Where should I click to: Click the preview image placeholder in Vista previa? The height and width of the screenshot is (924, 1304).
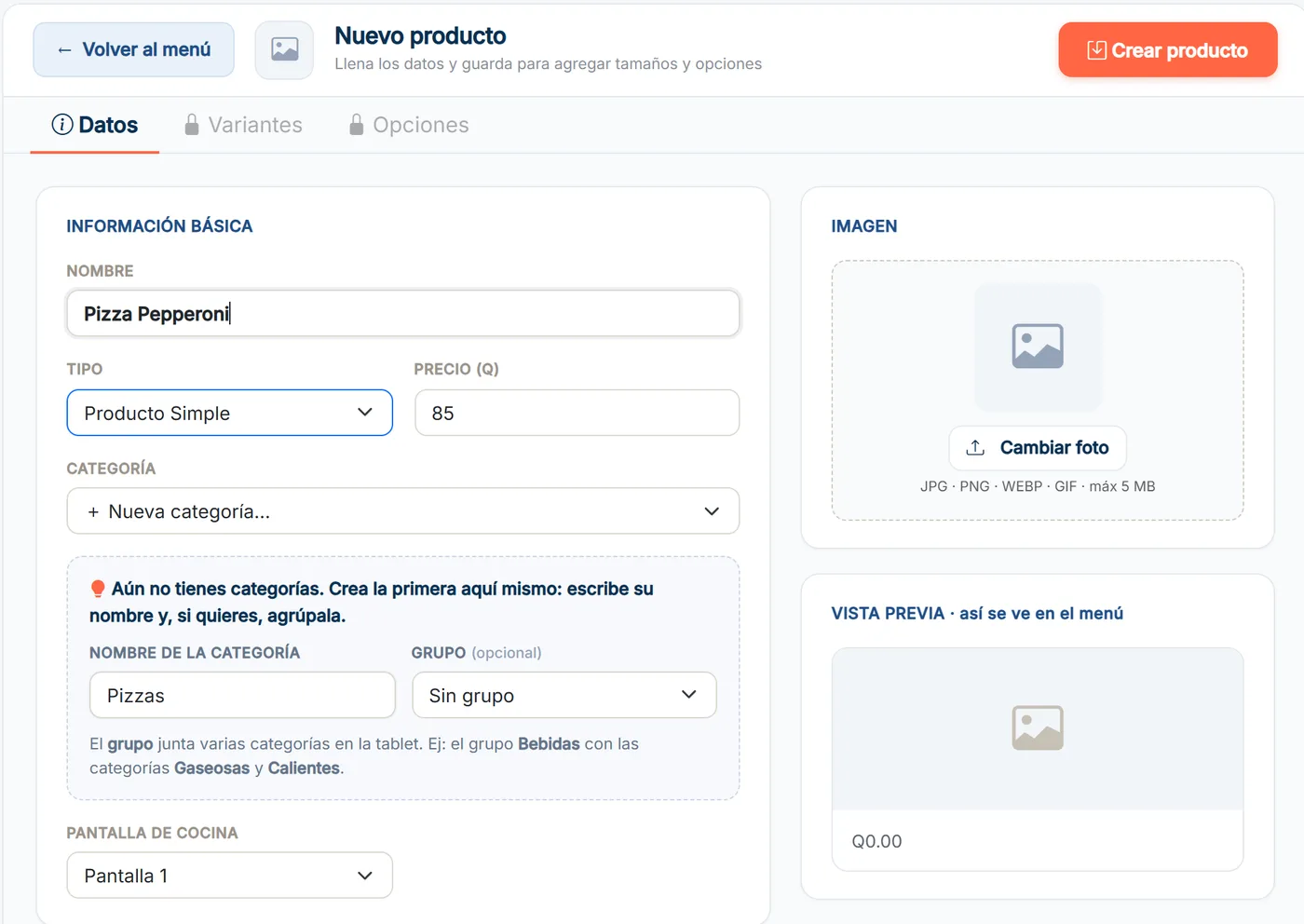(1038, 727)
